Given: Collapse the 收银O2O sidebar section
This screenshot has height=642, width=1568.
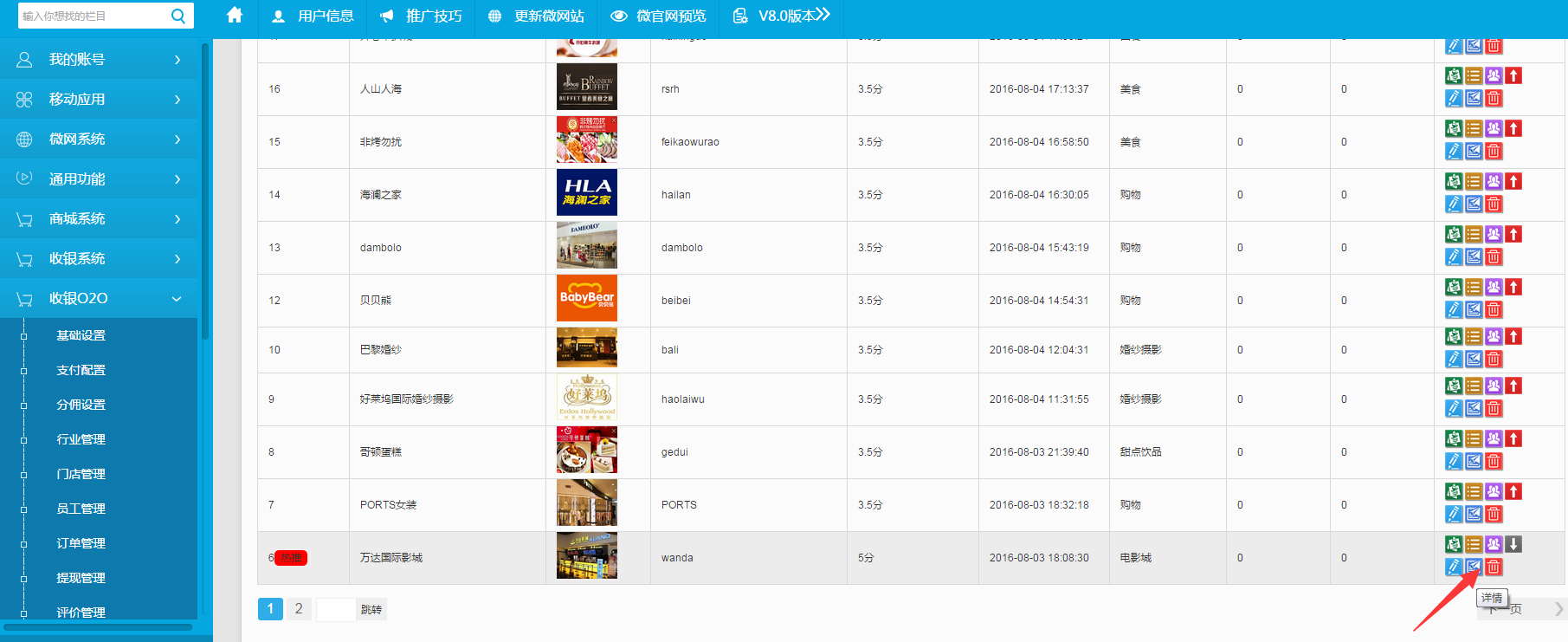Looking at the screenshot, I should coord(99,298).
